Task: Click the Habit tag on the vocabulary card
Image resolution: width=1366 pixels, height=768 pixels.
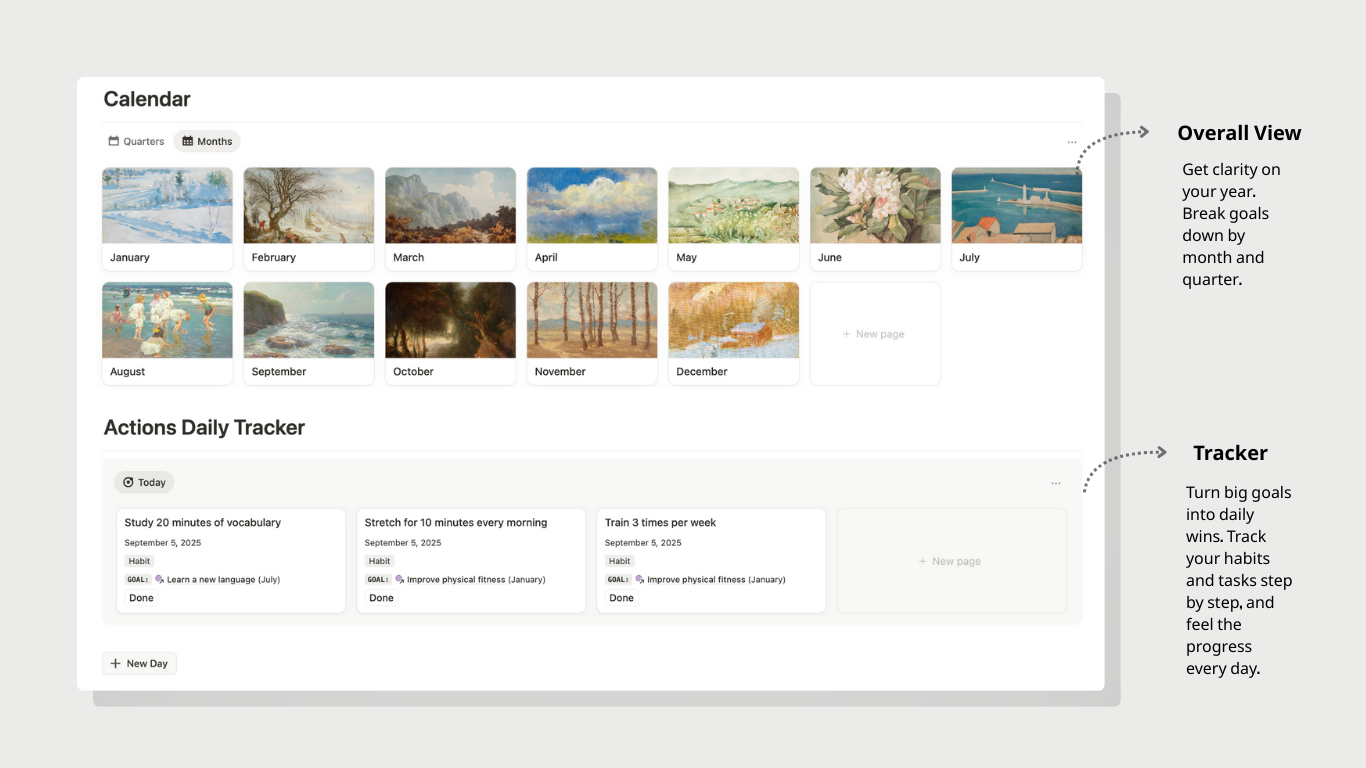Action: click(139, 561)
